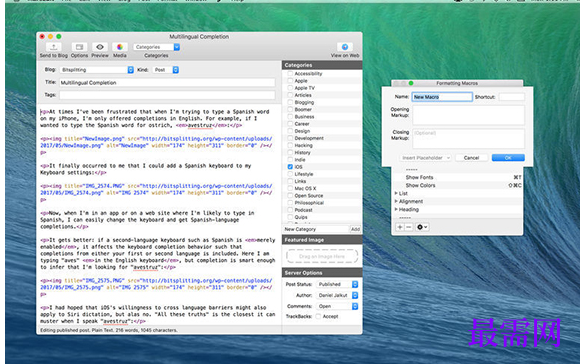580x364 pixels.
Task: Click the minus icon in Formatting Macros
Action: click(409, 227)
